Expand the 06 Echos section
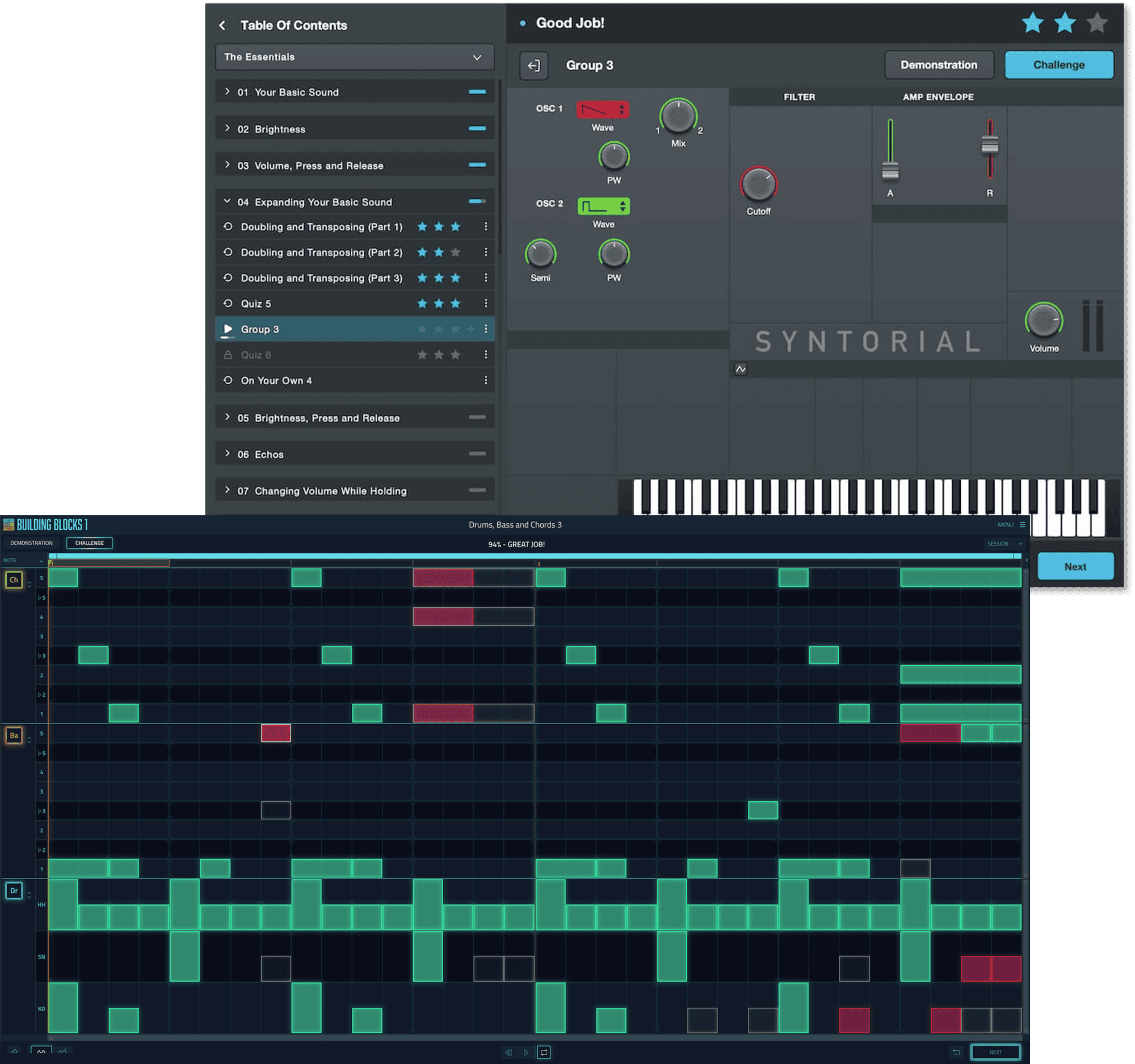 tap(227, 454)
